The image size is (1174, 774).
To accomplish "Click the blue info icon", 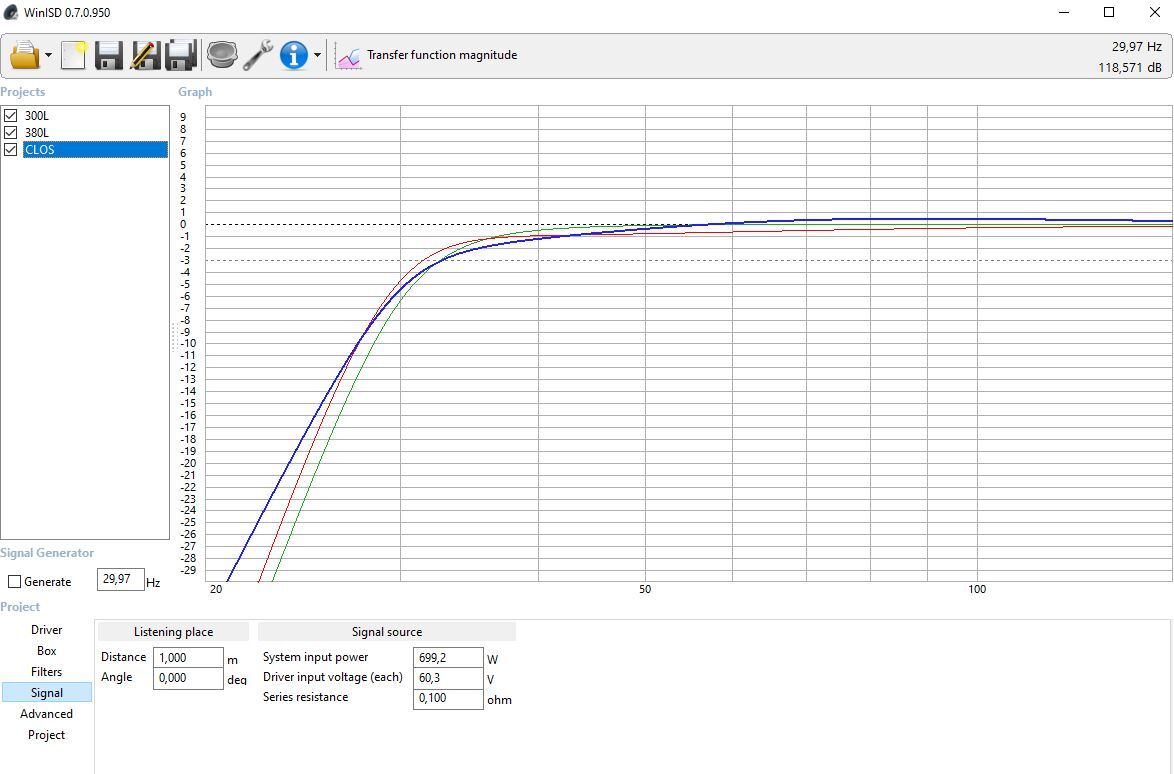I will (x=294, y=55).
